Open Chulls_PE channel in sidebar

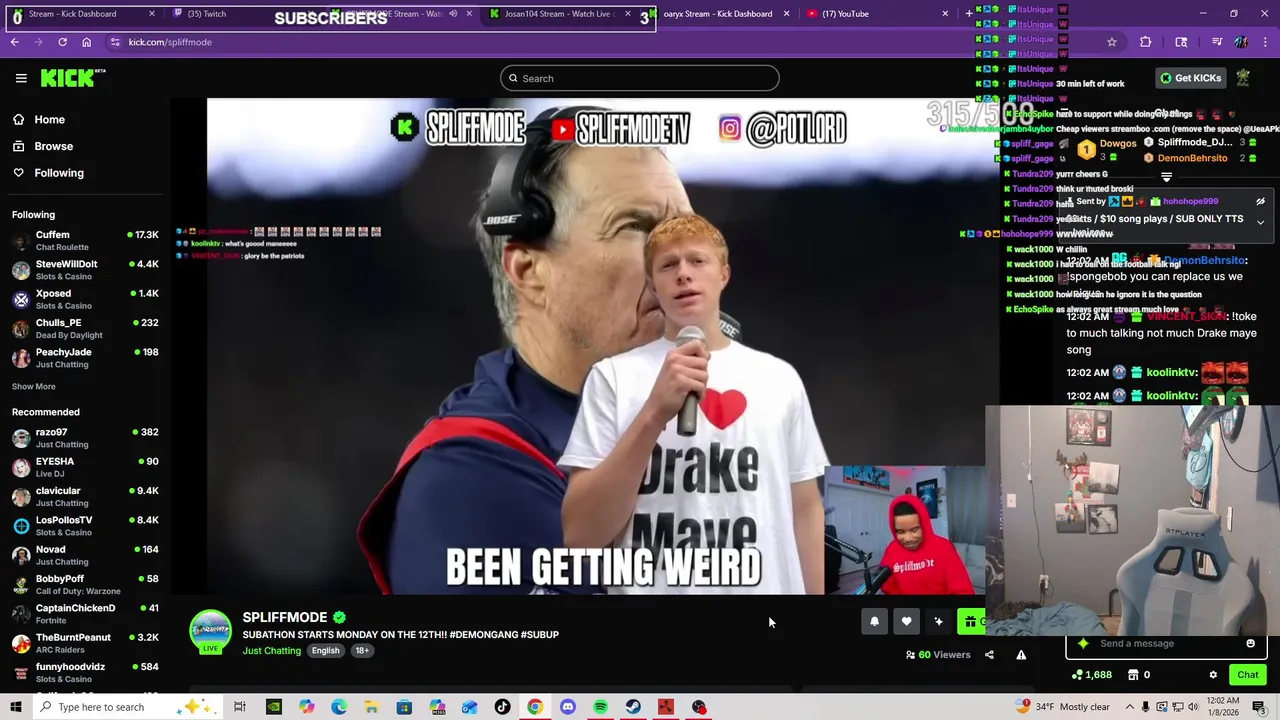pos(85,328)
